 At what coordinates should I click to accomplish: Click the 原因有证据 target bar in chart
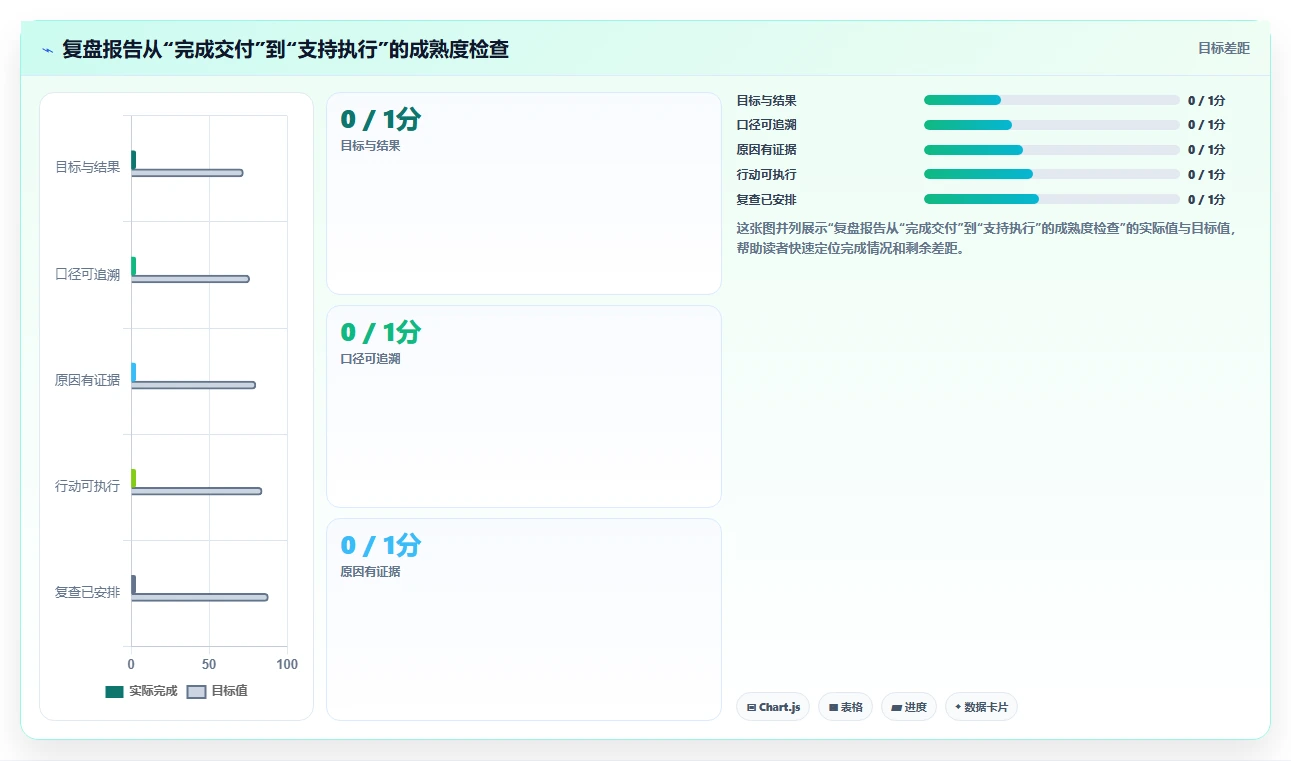click(193, 385)
